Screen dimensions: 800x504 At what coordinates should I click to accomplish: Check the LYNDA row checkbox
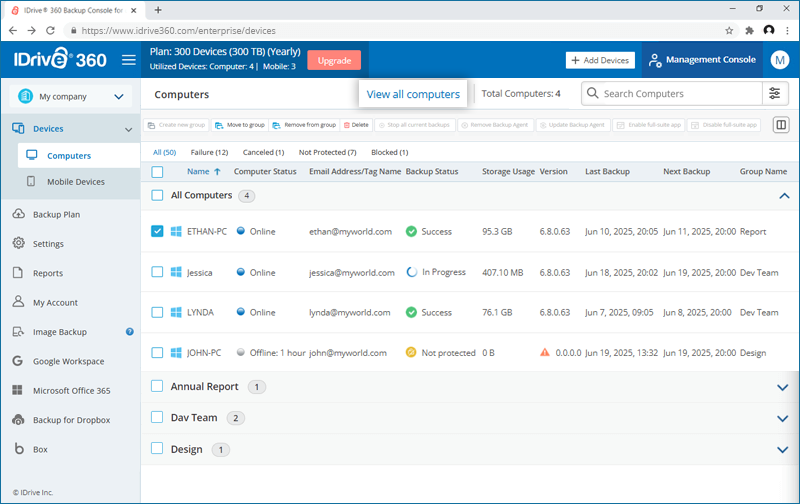[x=157, y=312]
